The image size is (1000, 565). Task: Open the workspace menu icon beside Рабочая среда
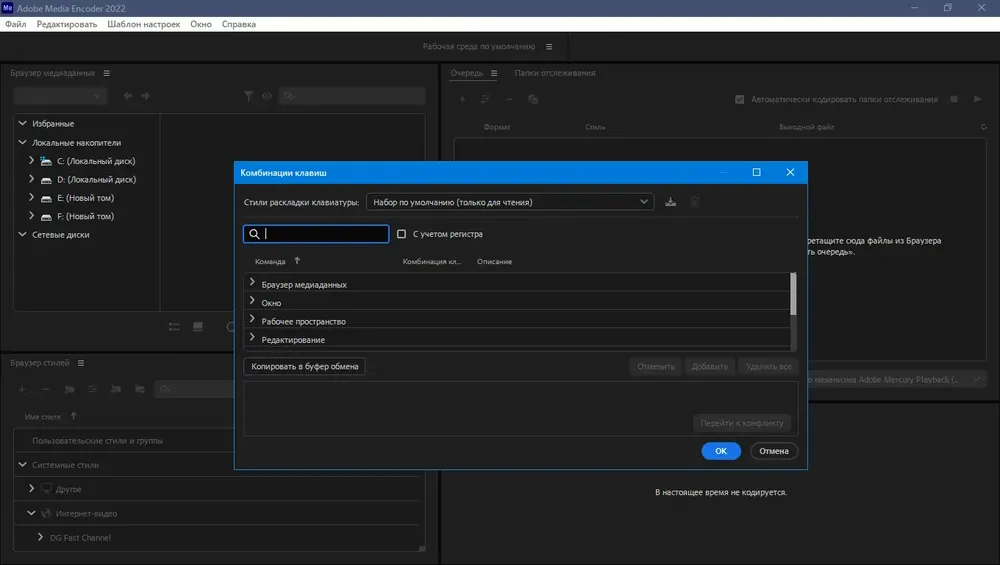click(x=549, y=47)
